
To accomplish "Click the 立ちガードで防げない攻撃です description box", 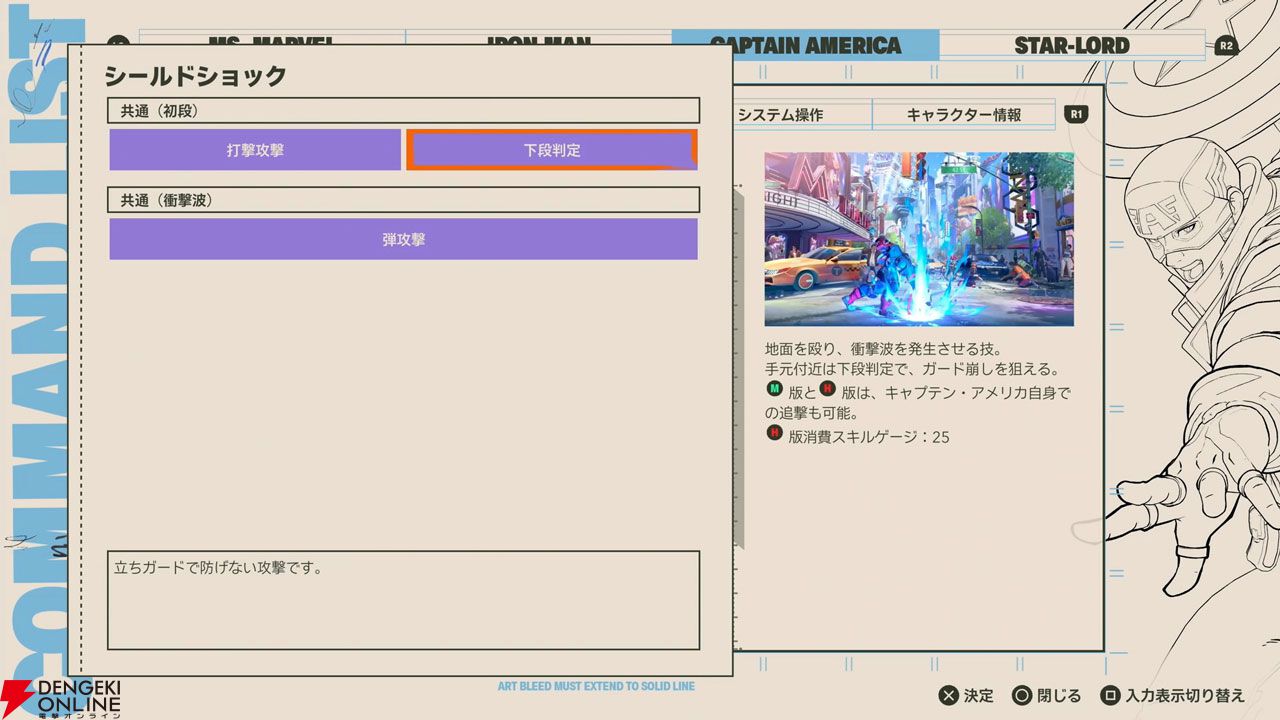I will tap(403, 600).
